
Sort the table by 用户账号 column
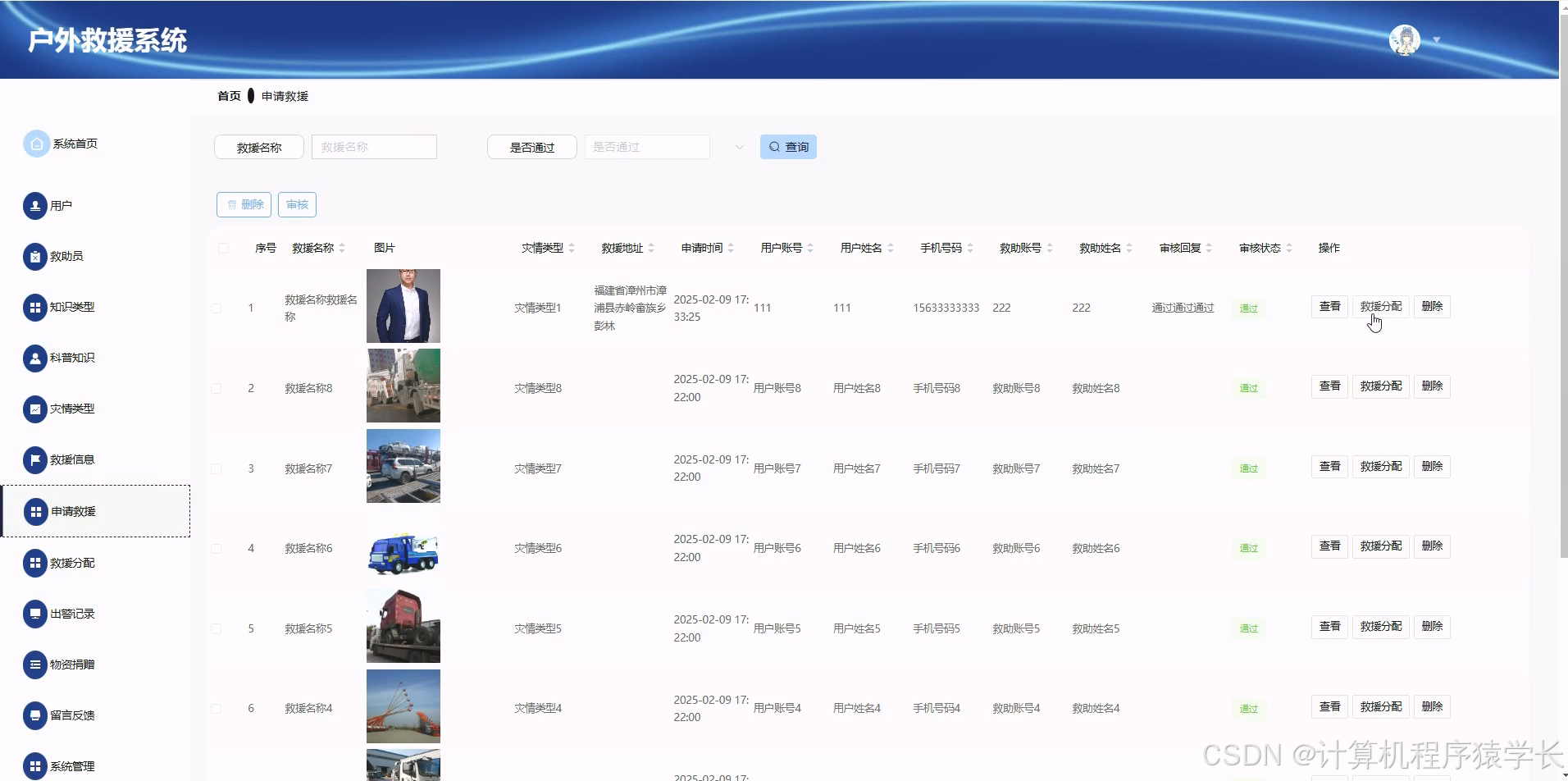810,248
